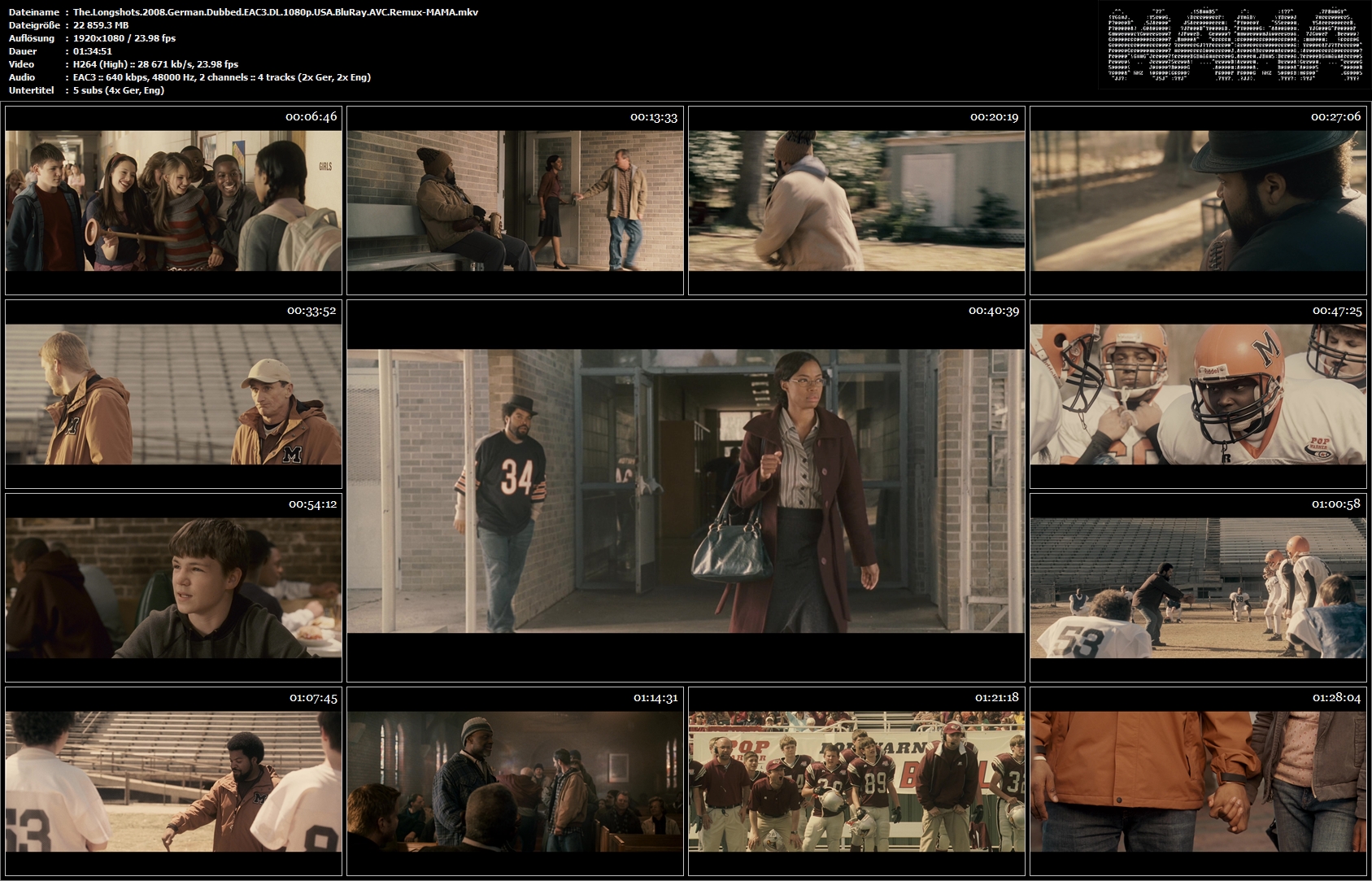
Task: Click the H264 (High) video codec line
Action: (156, 64)
